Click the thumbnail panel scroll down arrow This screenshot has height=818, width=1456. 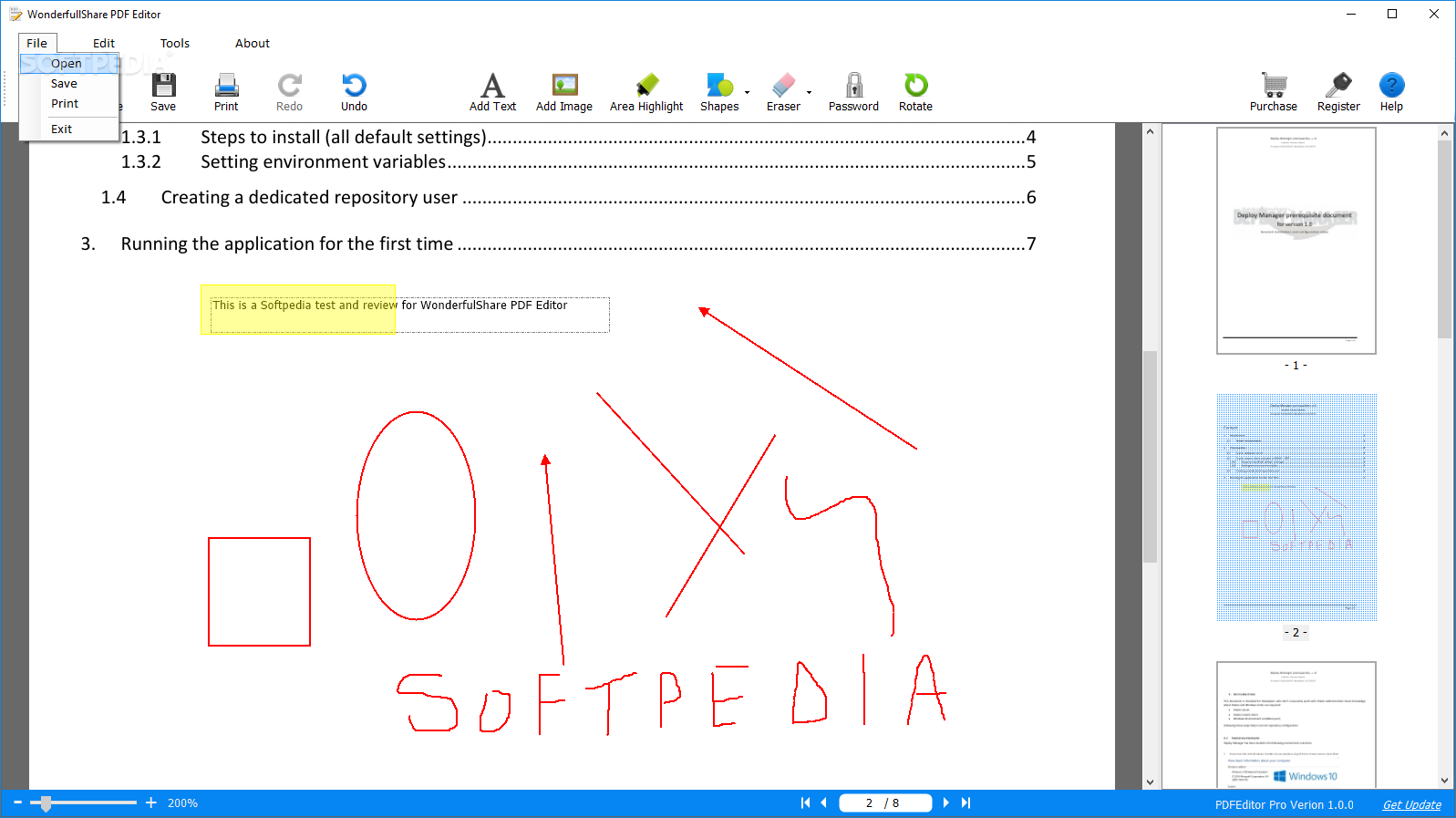pos(1444,781)
